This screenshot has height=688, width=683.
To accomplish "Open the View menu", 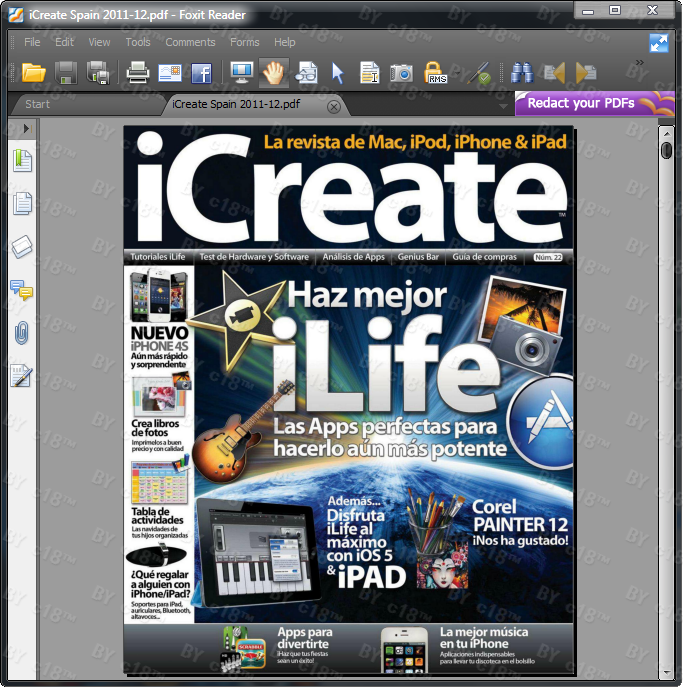I will click(x=99, y=42).
